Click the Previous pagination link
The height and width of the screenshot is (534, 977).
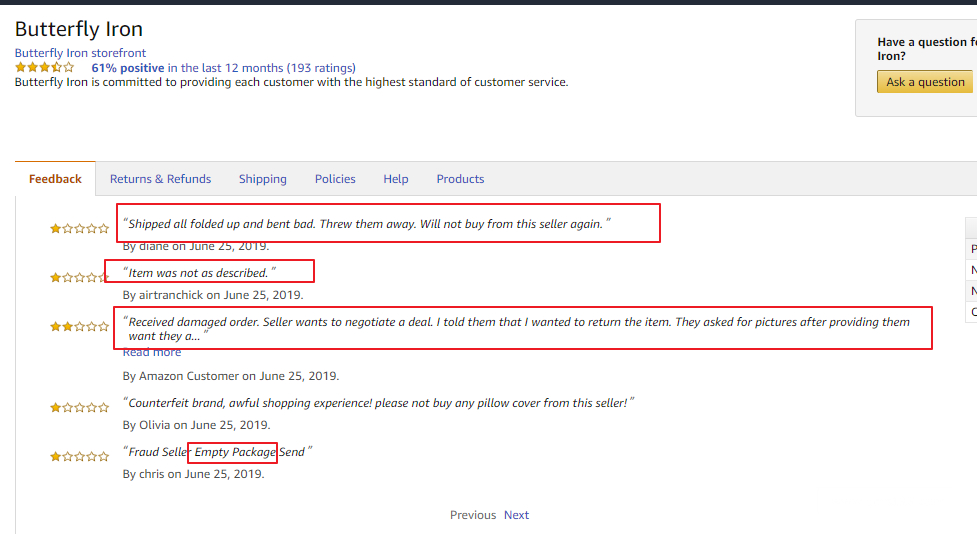472,515
